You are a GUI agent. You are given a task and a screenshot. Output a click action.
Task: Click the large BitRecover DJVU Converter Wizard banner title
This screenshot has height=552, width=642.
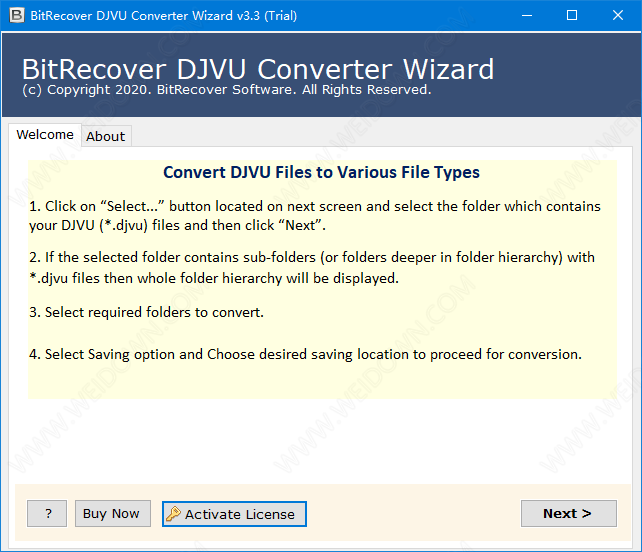tap(258, 69)
